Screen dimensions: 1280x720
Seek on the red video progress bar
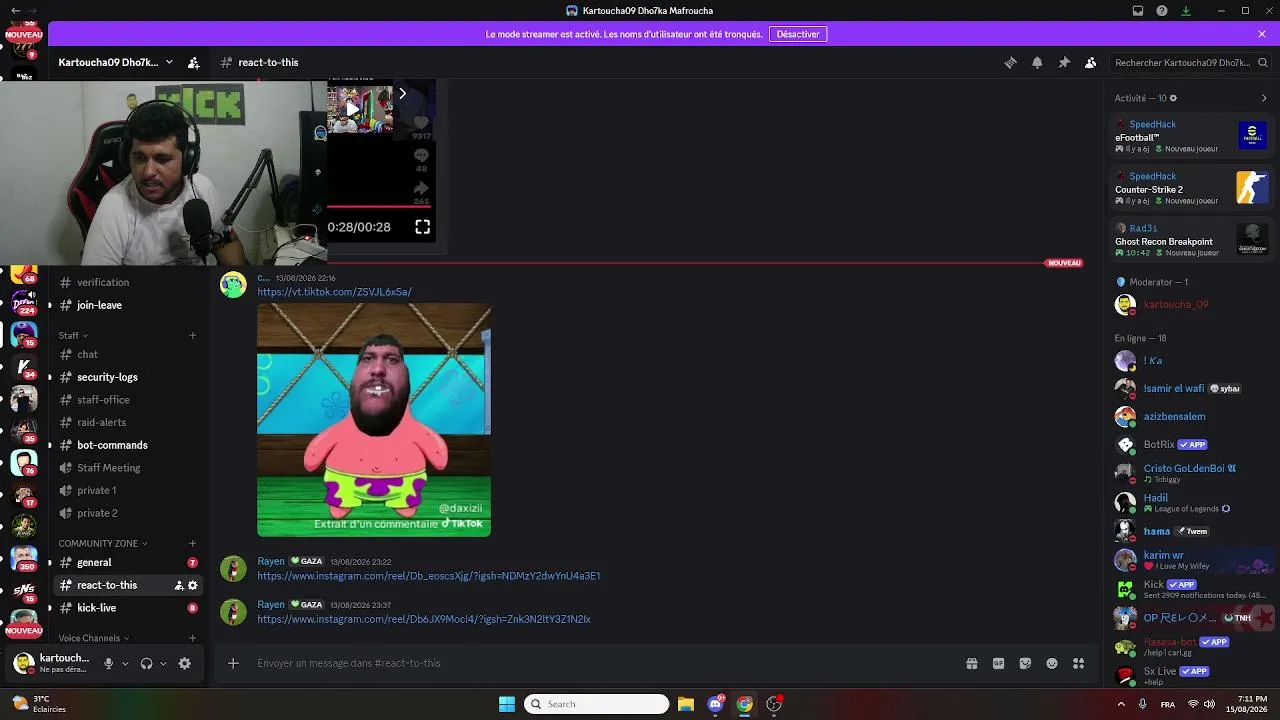(x=379, y=207)
